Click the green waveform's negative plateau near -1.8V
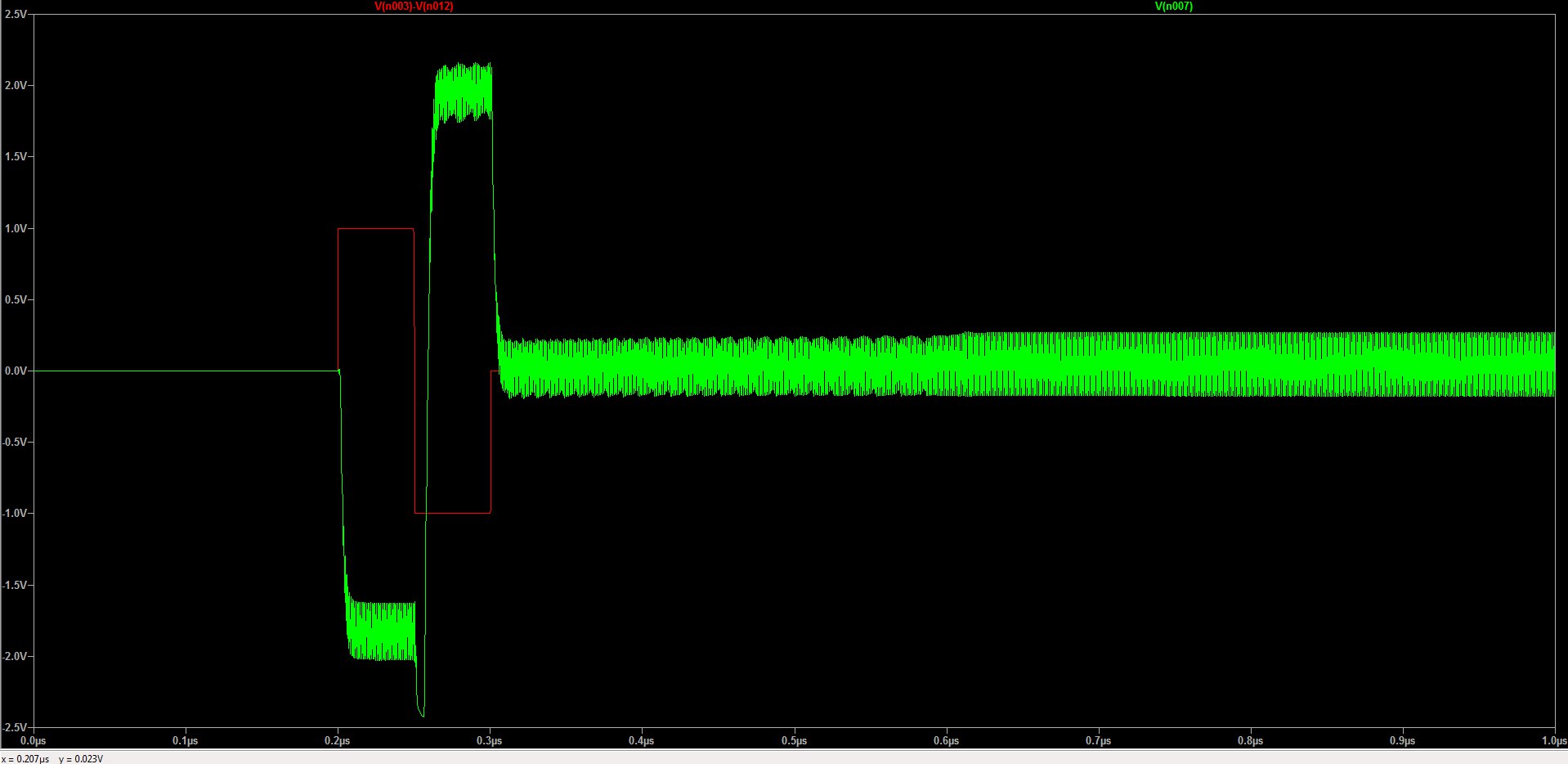The width and height of the screenshot is (1568, 764). 381,631
